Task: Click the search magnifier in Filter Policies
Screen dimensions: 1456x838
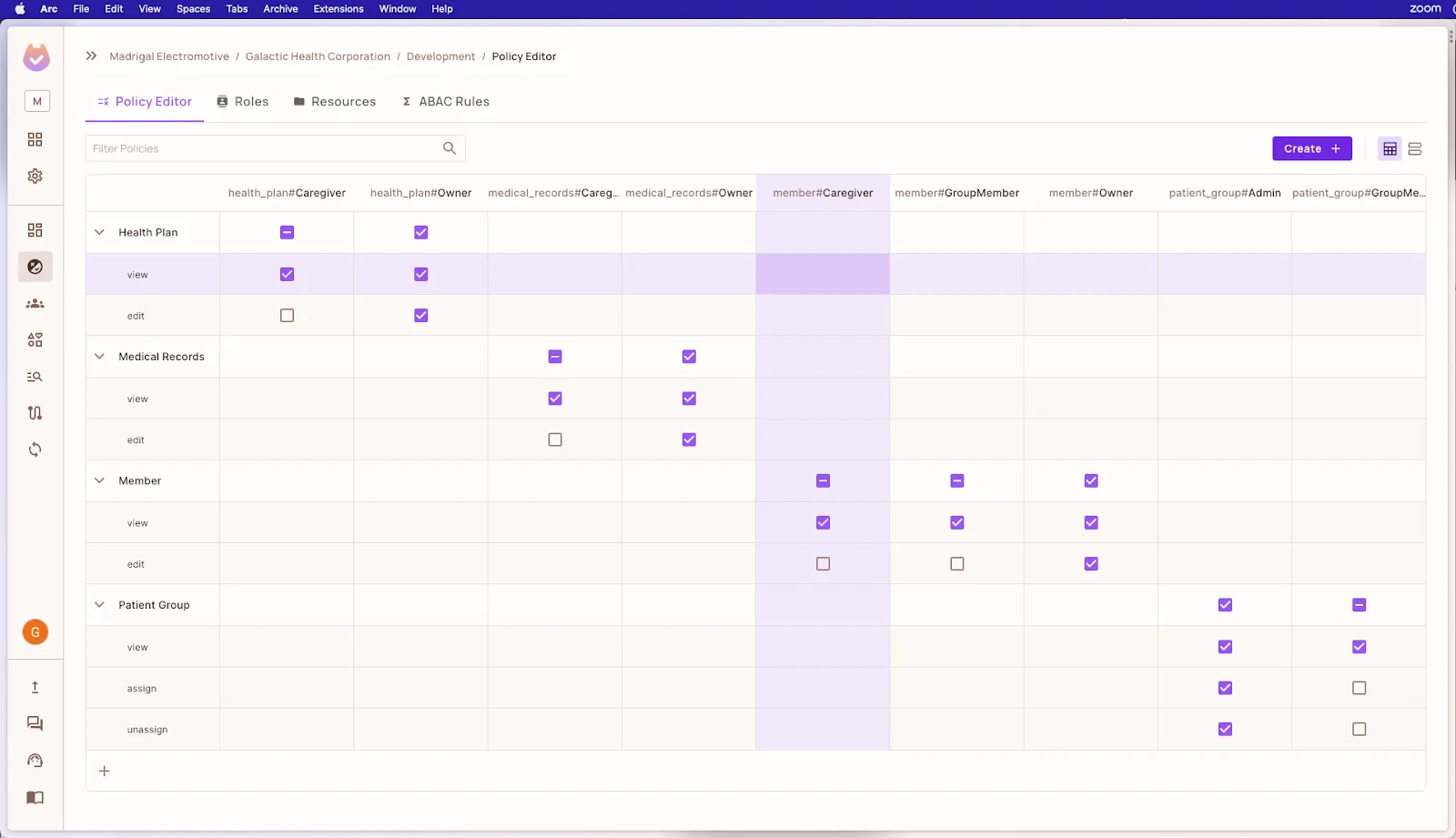Action: pos(450,148)
